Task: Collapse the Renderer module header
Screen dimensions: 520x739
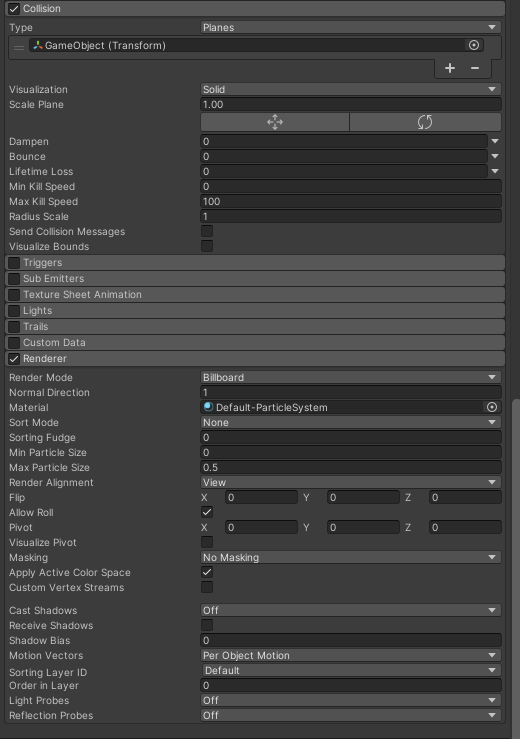Action: coord(255,359)
